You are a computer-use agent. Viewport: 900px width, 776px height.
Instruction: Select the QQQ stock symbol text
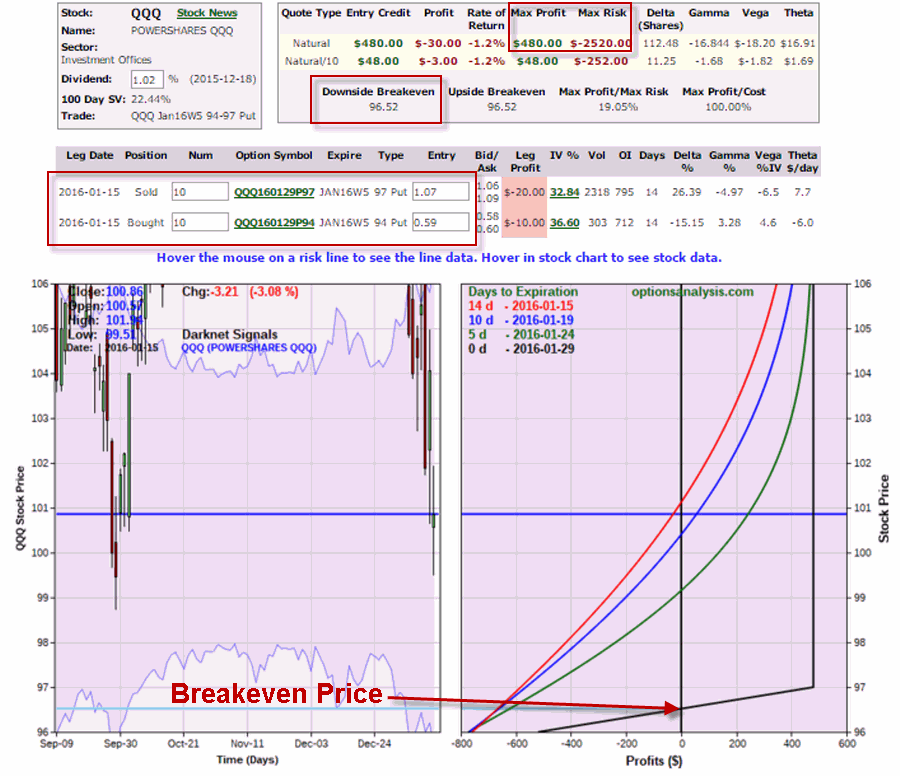click(146, 13)
